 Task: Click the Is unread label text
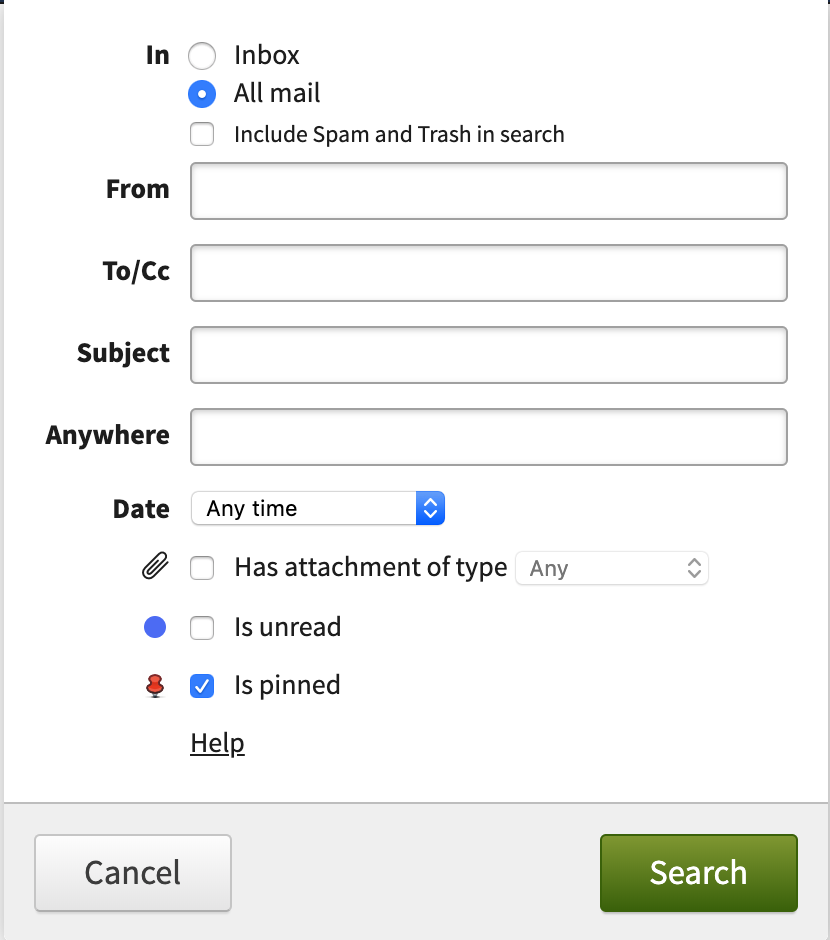[287, 628]
